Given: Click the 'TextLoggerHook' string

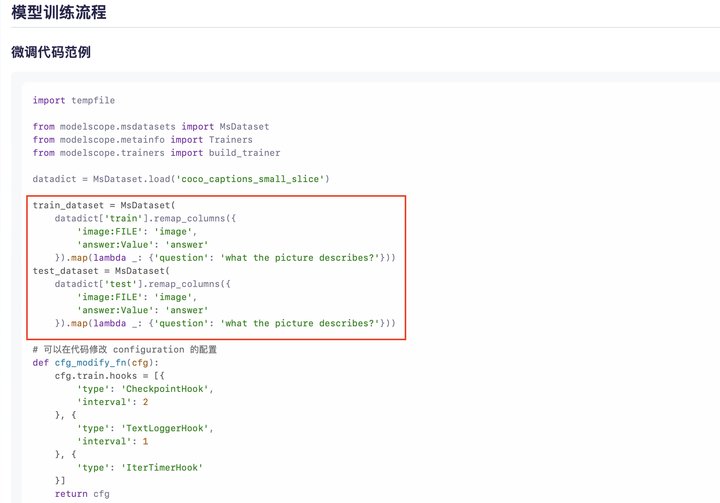Looking at the screenshot, I should click(x=170, y=428).
